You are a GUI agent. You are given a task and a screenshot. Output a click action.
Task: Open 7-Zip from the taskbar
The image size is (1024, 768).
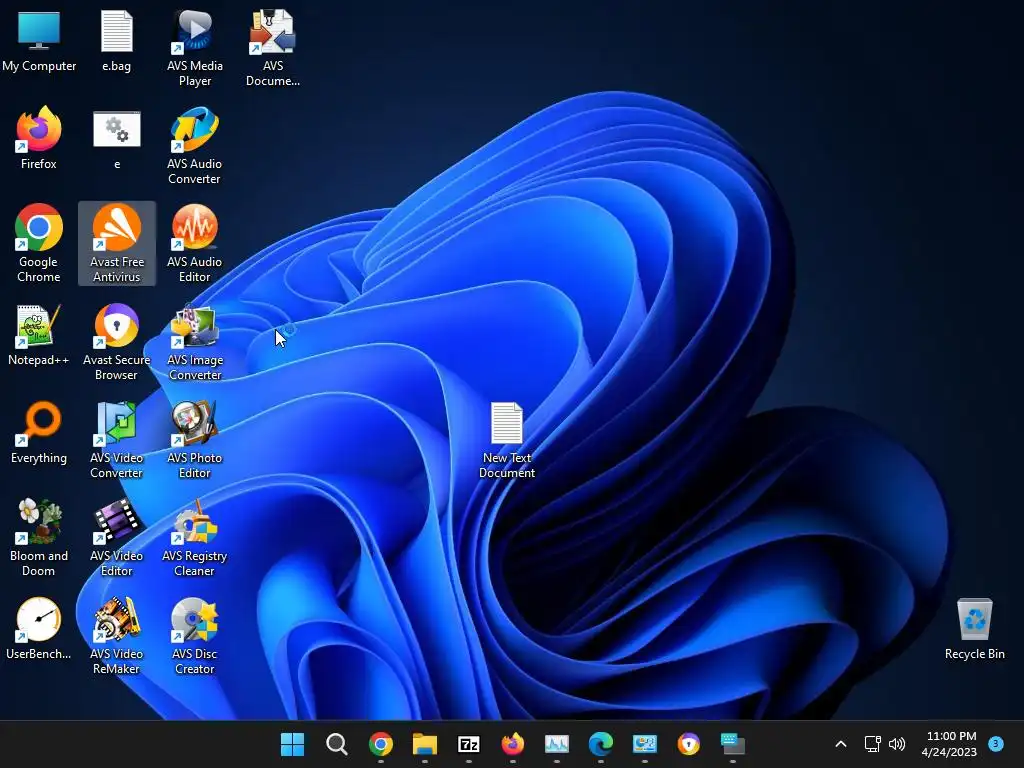[x=469, y=744]
